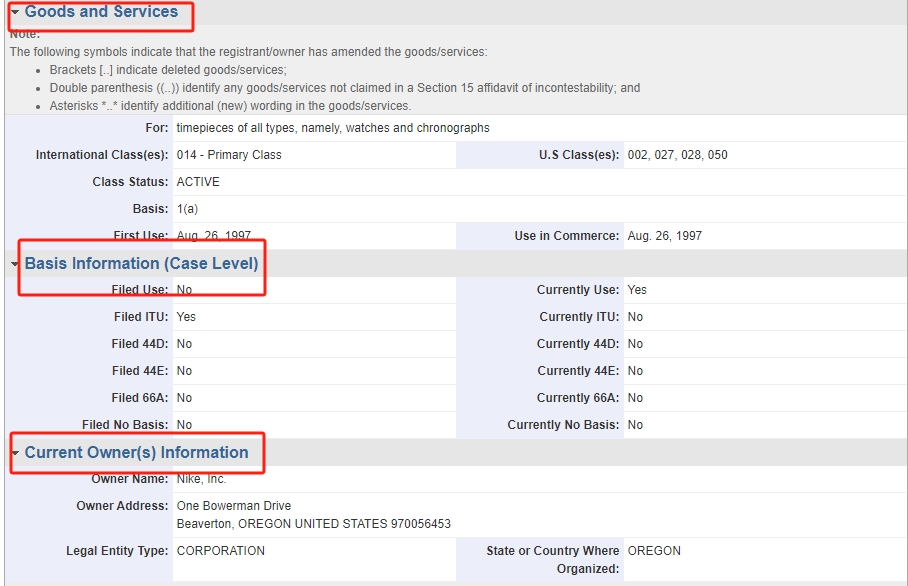
Task: Collapse the Basis Information section arrow
Action: pyautogui.click(x=15, y=264)
